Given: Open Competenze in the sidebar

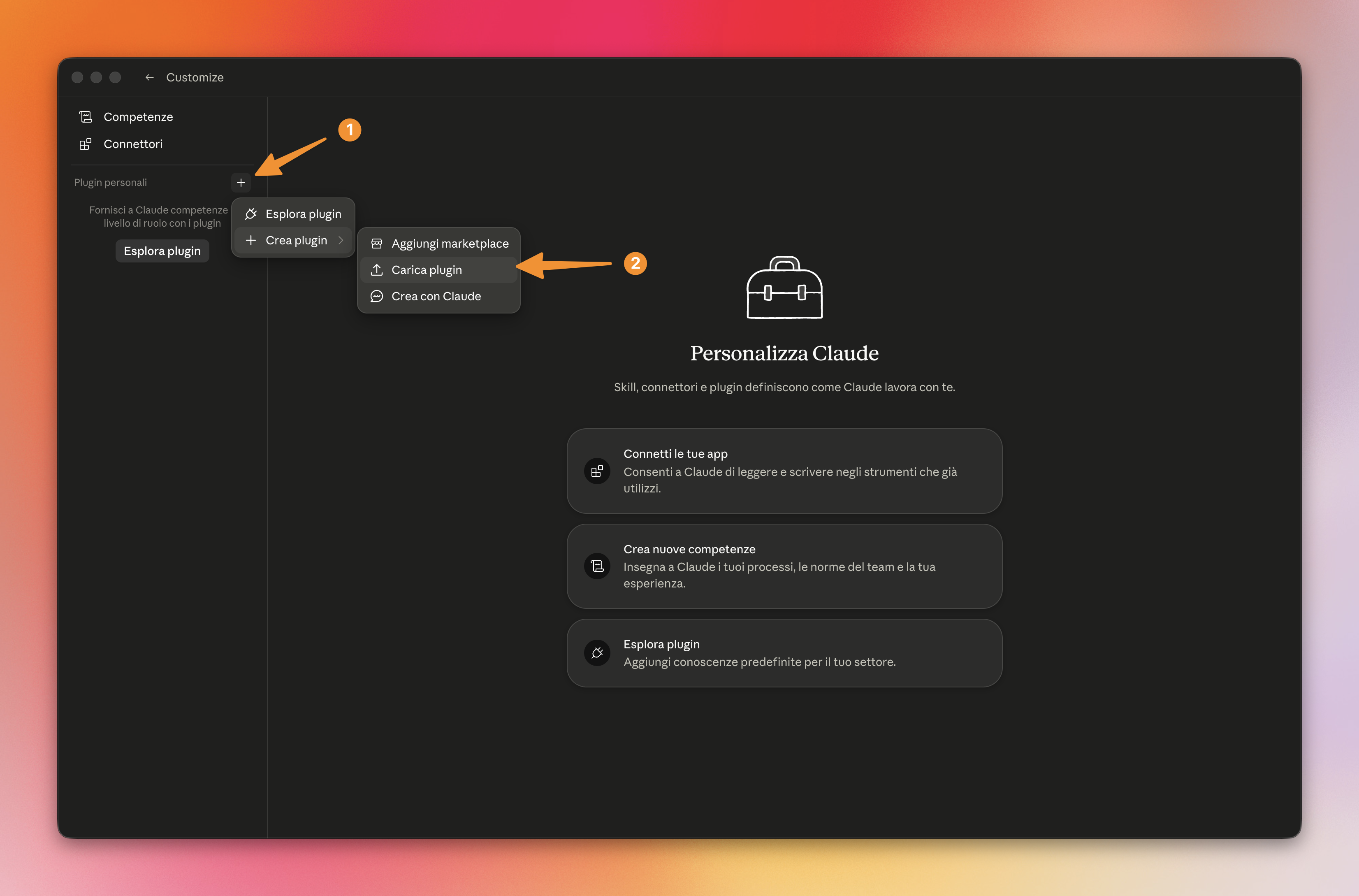Looking at the screenshot, I should (x=163, y=116).
